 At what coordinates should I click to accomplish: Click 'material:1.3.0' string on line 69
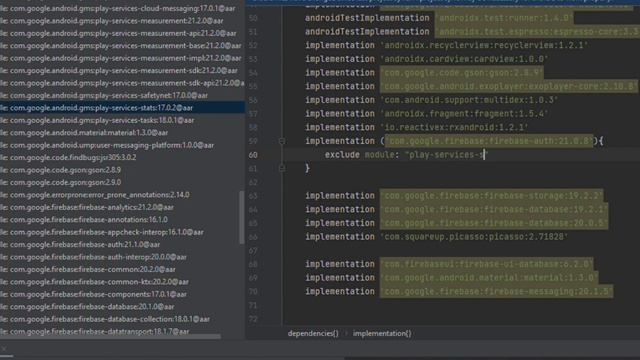click(x=489, y=278)
